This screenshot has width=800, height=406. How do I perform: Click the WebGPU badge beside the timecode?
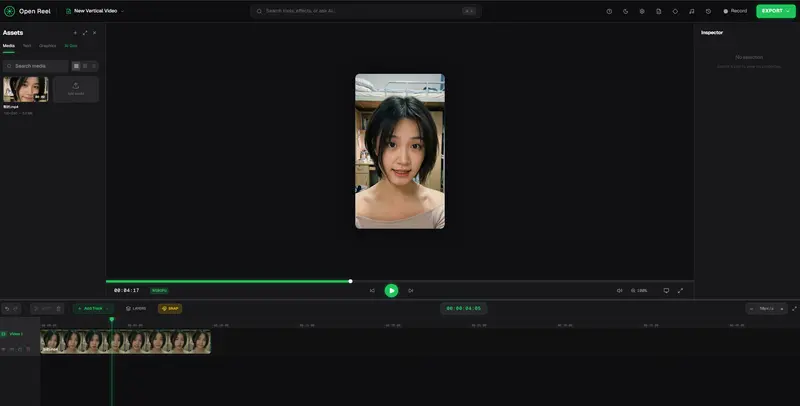pyautogui.click(x=159, y=290)
